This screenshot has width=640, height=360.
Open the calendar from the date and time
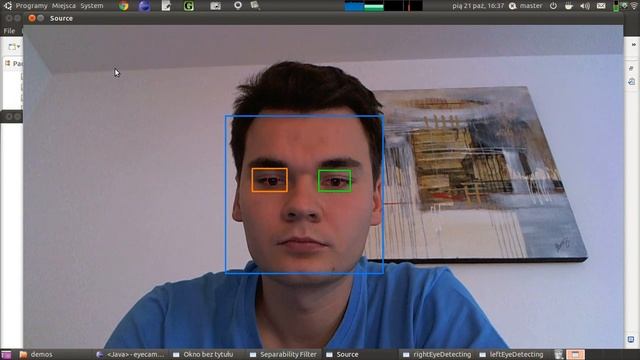478,6
